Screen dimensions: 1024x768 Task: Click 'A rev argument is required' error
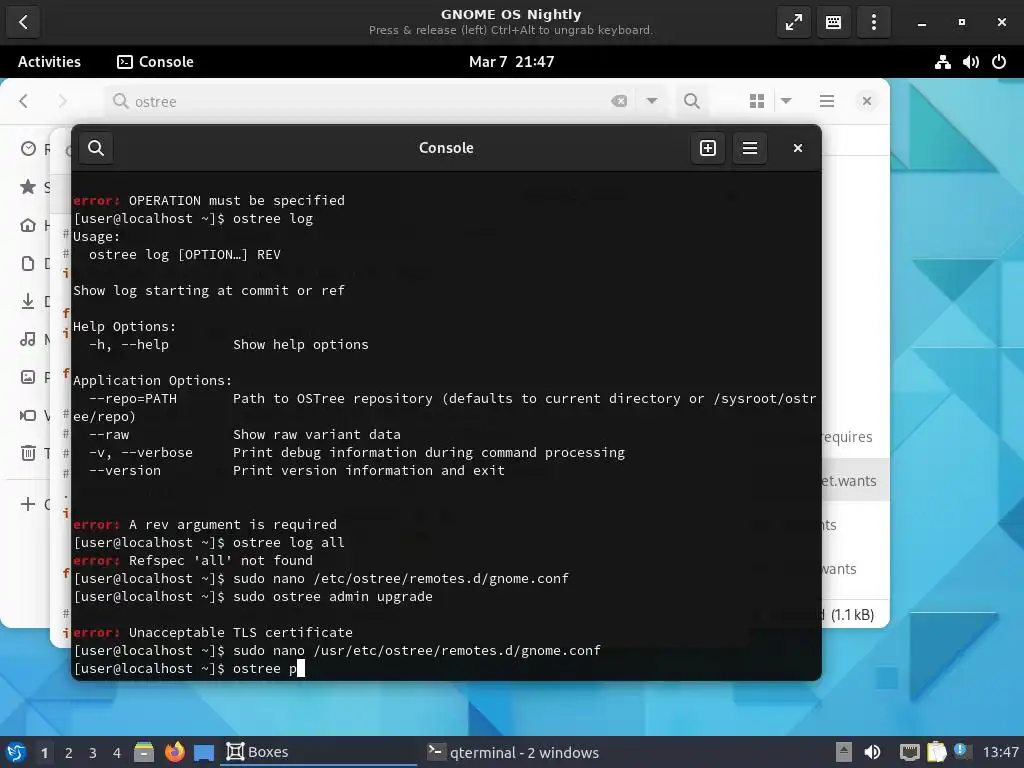click(x=232, y=525)
